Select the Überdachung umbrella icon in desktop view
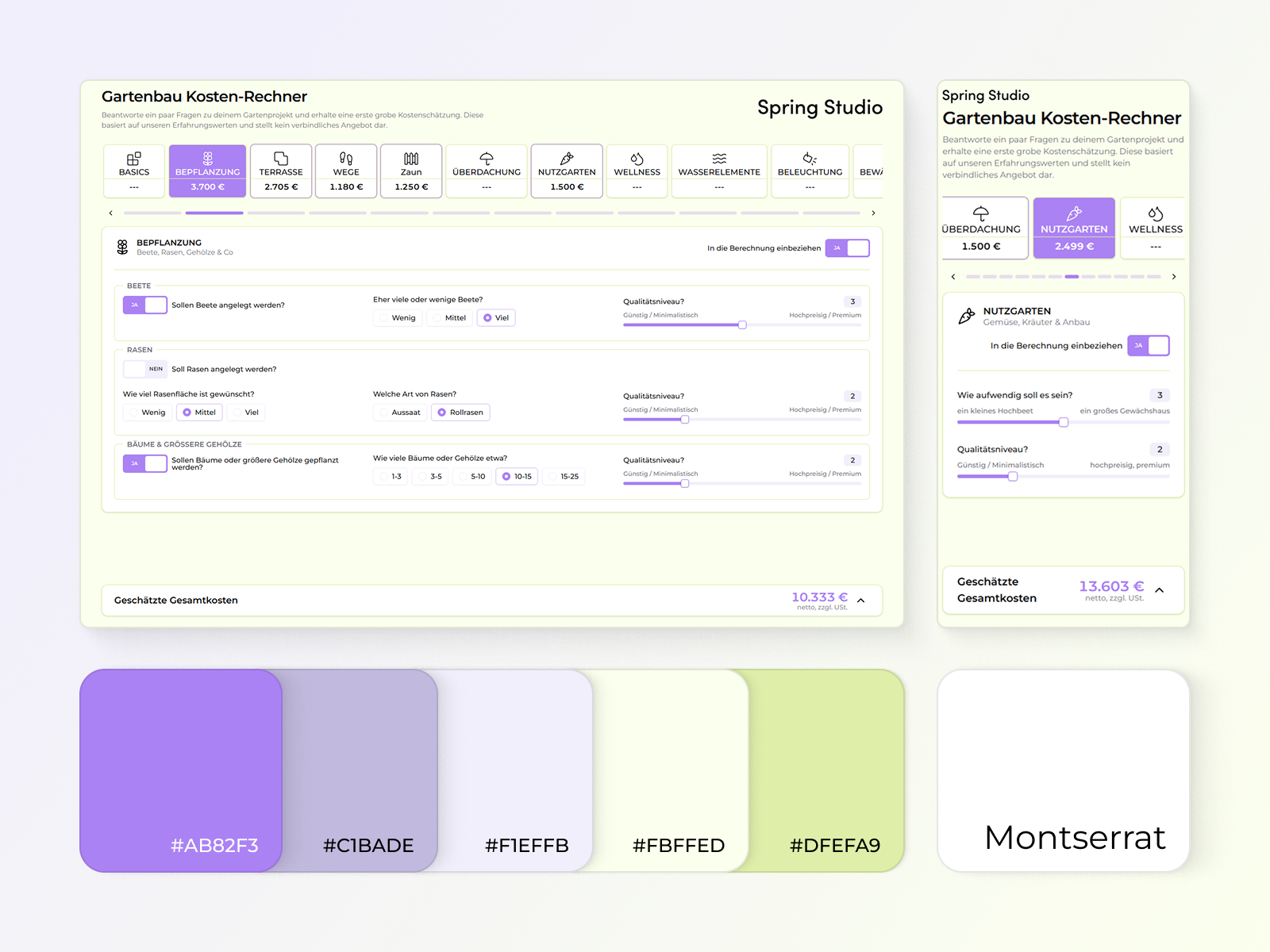The width and height of the screenshot is (1270, 952). [487, 159]
